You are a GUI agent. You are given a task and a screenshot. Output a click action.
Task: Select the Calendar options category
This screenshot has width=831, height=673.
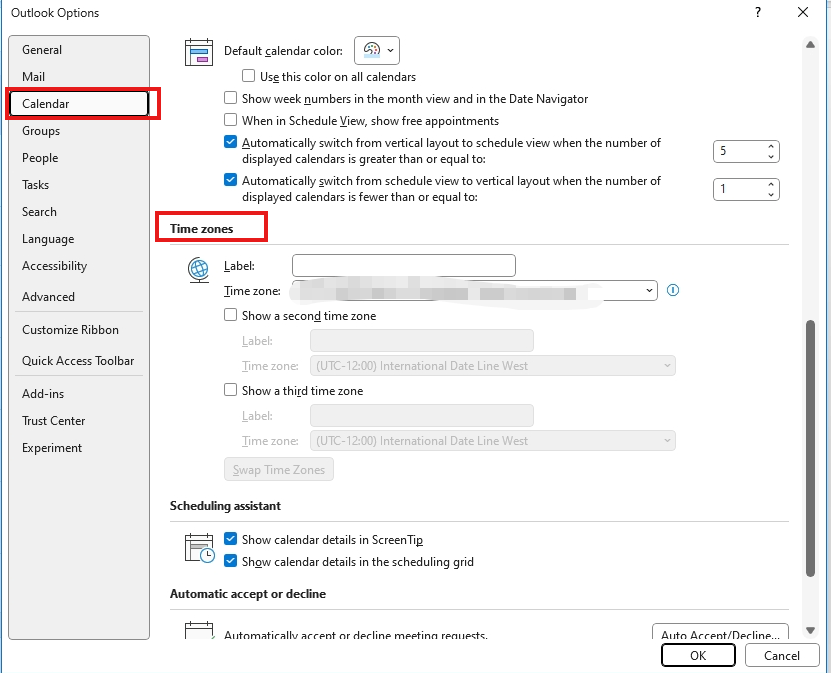[78, 104]
